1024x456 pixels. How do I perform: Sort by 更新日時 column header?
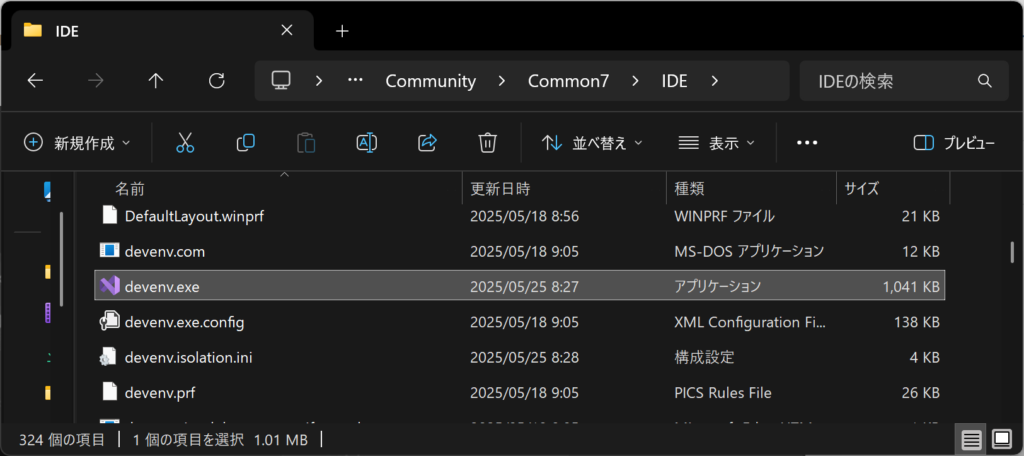[x=564, y=189]
